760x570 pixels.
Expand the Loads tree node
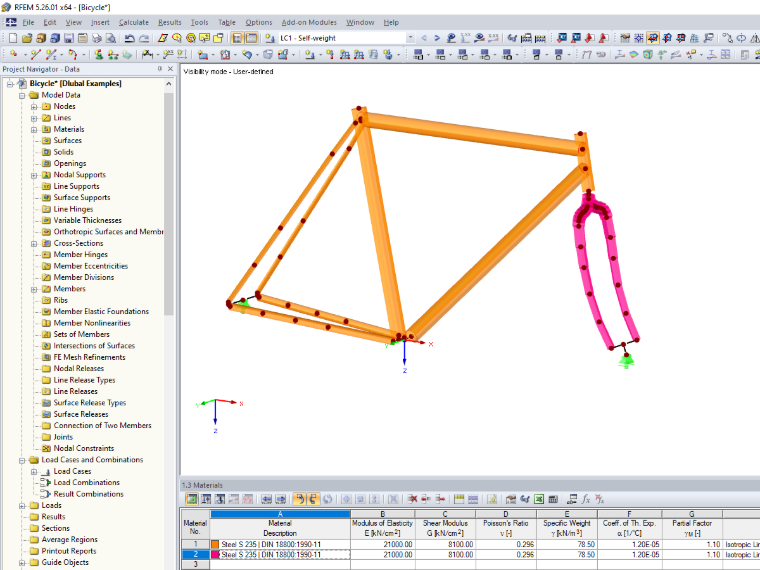[x=22, y=506]
